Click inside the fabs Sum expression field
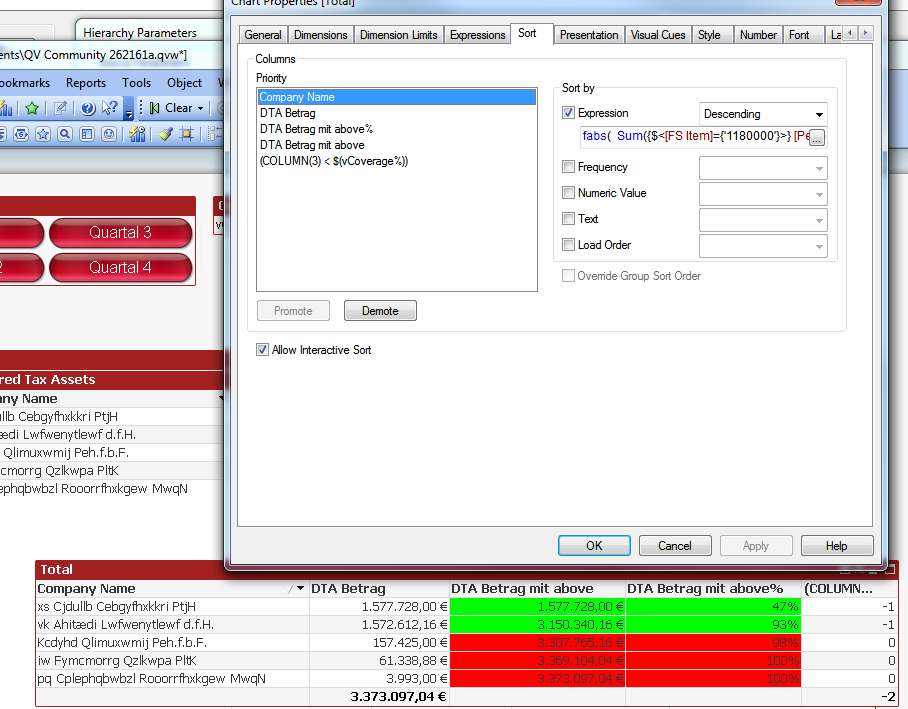 [x=694, y=137]
